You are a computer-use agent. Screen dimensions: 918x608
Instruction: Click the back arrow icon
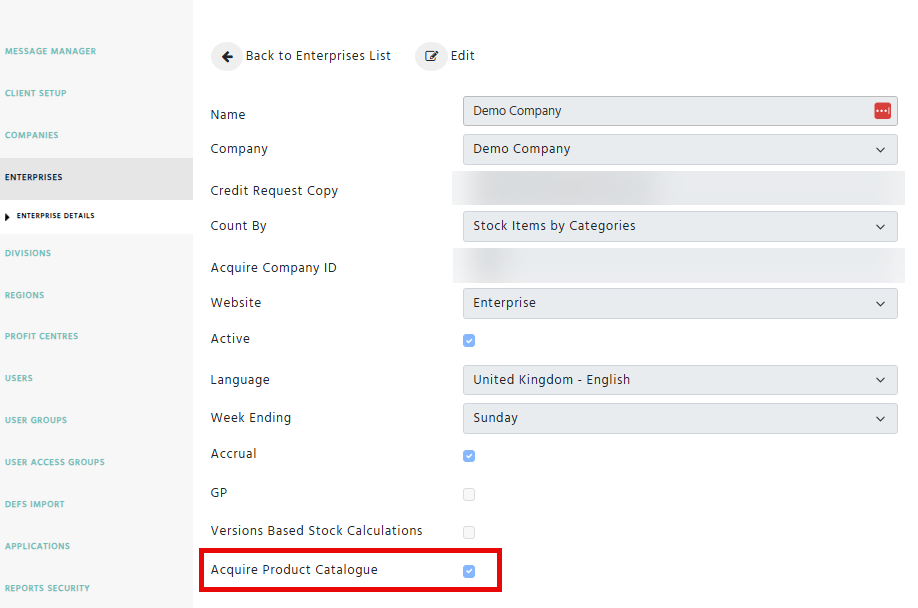[x=227, y=56]
